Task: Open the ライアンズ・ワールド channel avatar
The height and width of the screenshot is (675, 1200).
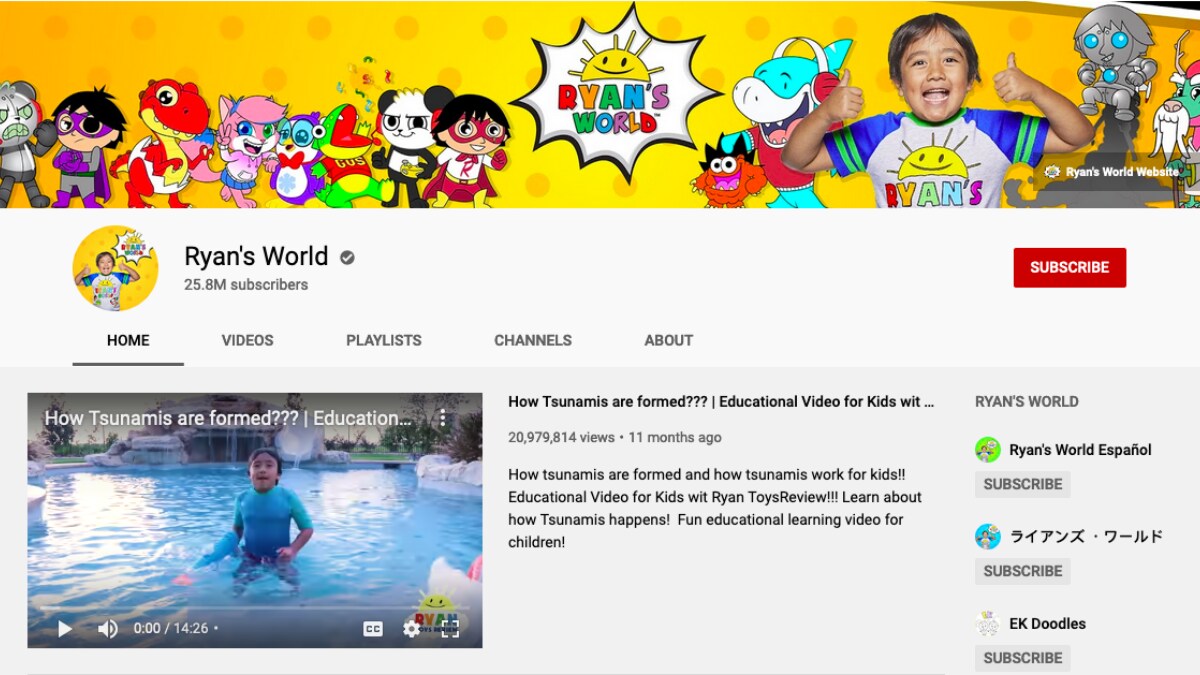Action: pos(988,537)
